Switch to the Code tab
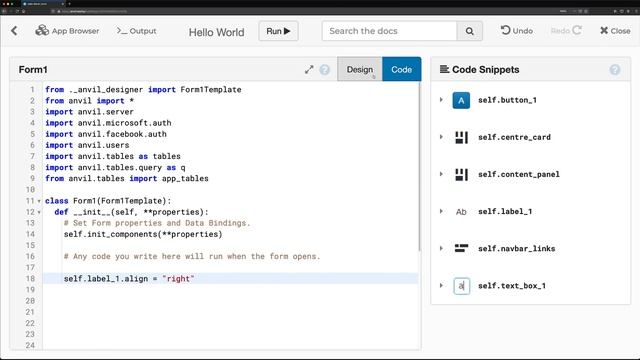Viewport: 640px width, 360px height. point(402,69)
